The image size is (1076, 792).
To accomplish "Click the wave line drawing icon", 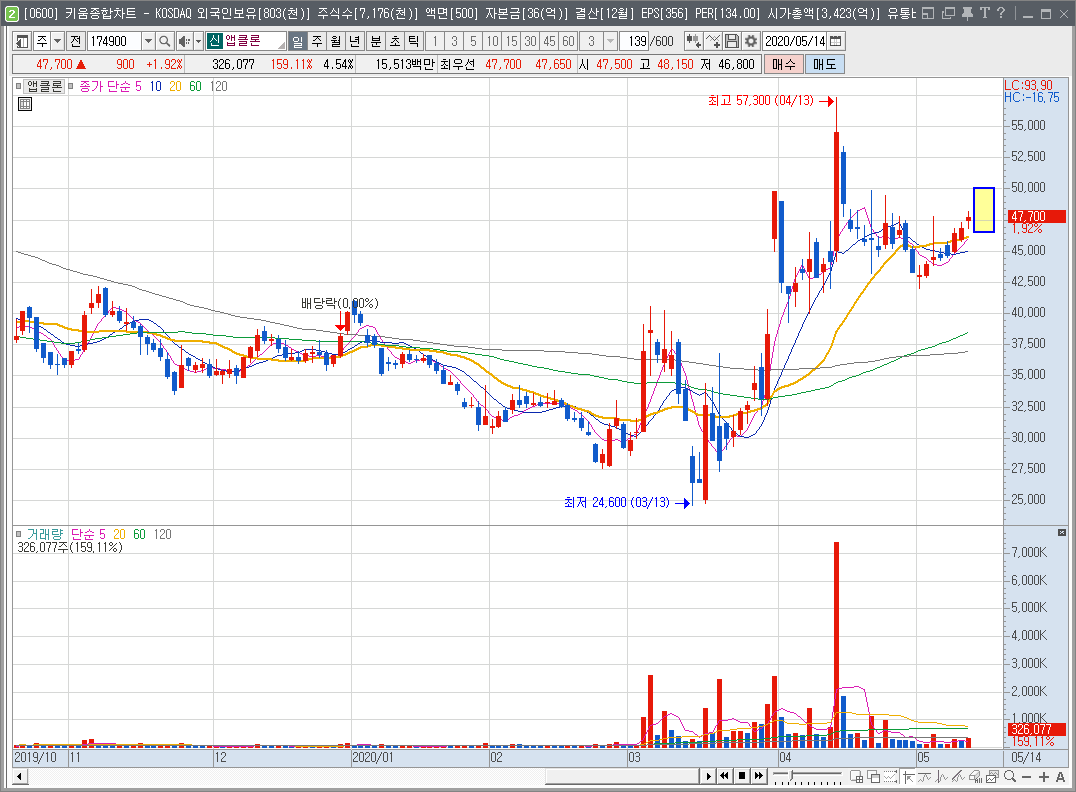I will coord(924,776).
